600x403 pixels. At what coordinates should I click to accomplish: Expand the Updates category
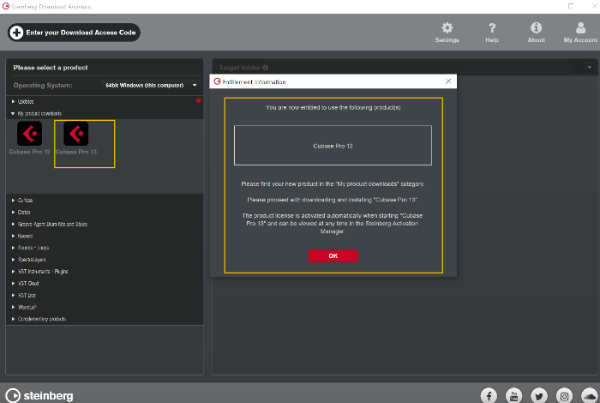[x=13, y=101]
